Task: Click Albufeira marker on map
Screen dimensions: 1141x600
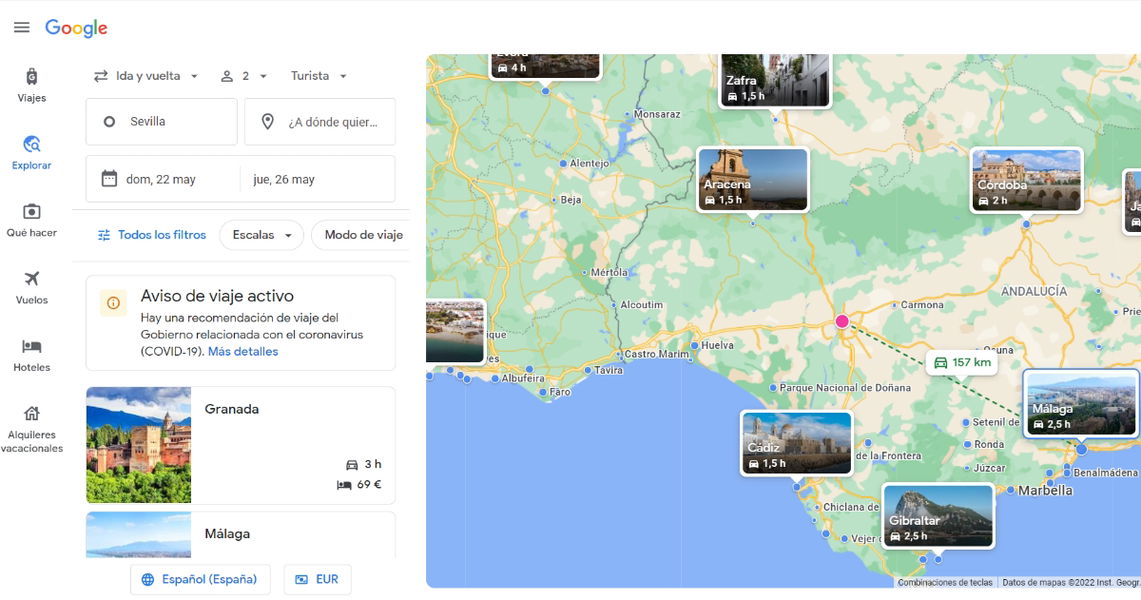Action: 495,378
